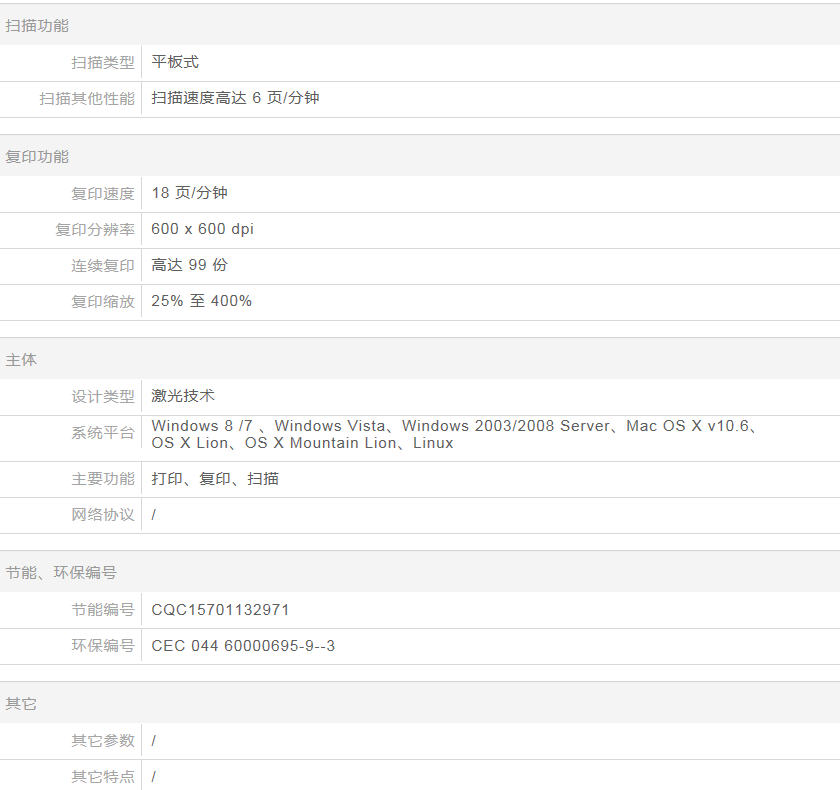Click the 打印、复印、扫描 main functions value
This screenshot has height=790, width=840.
click(x=215, y=479)
